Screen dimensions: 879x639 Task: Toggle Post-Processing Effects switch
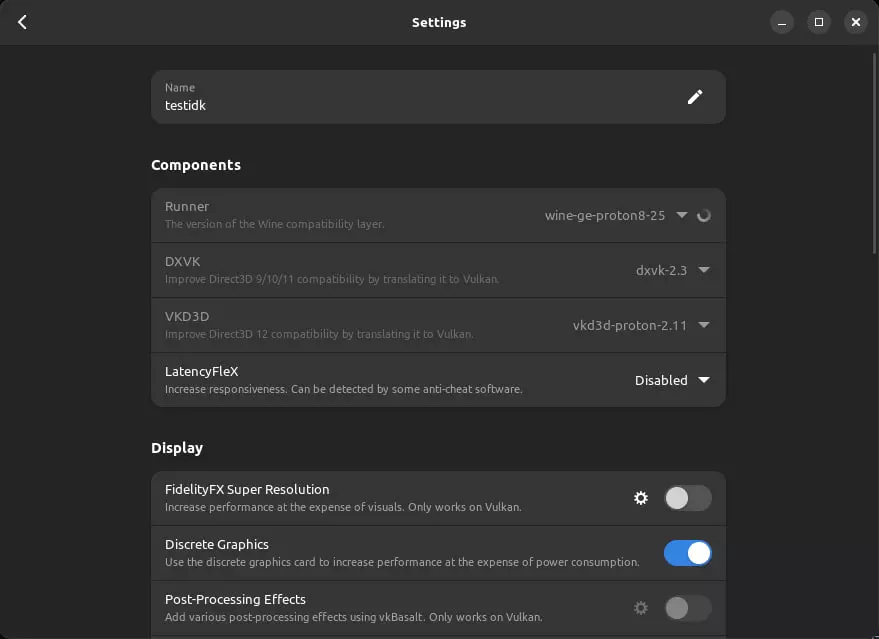[x=688, y=607]
